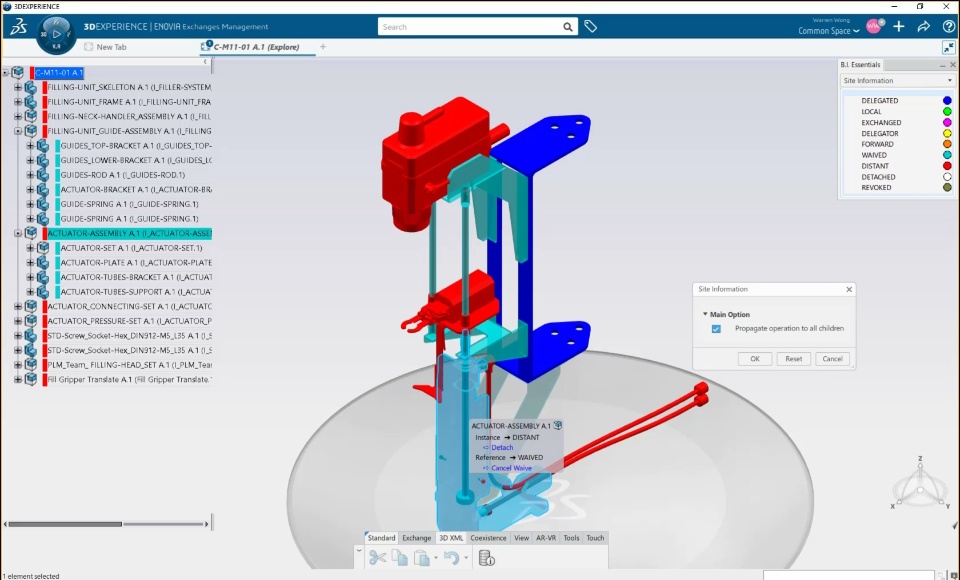
Task: Open the Help question mark icon
Action: tap(948, 26)
